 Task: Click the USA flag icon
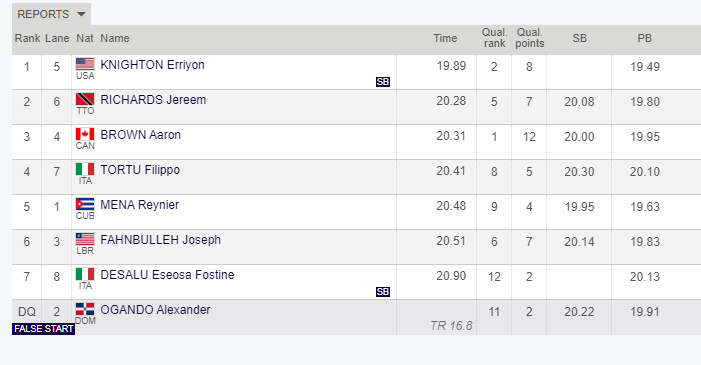click(x=85, y=64)
